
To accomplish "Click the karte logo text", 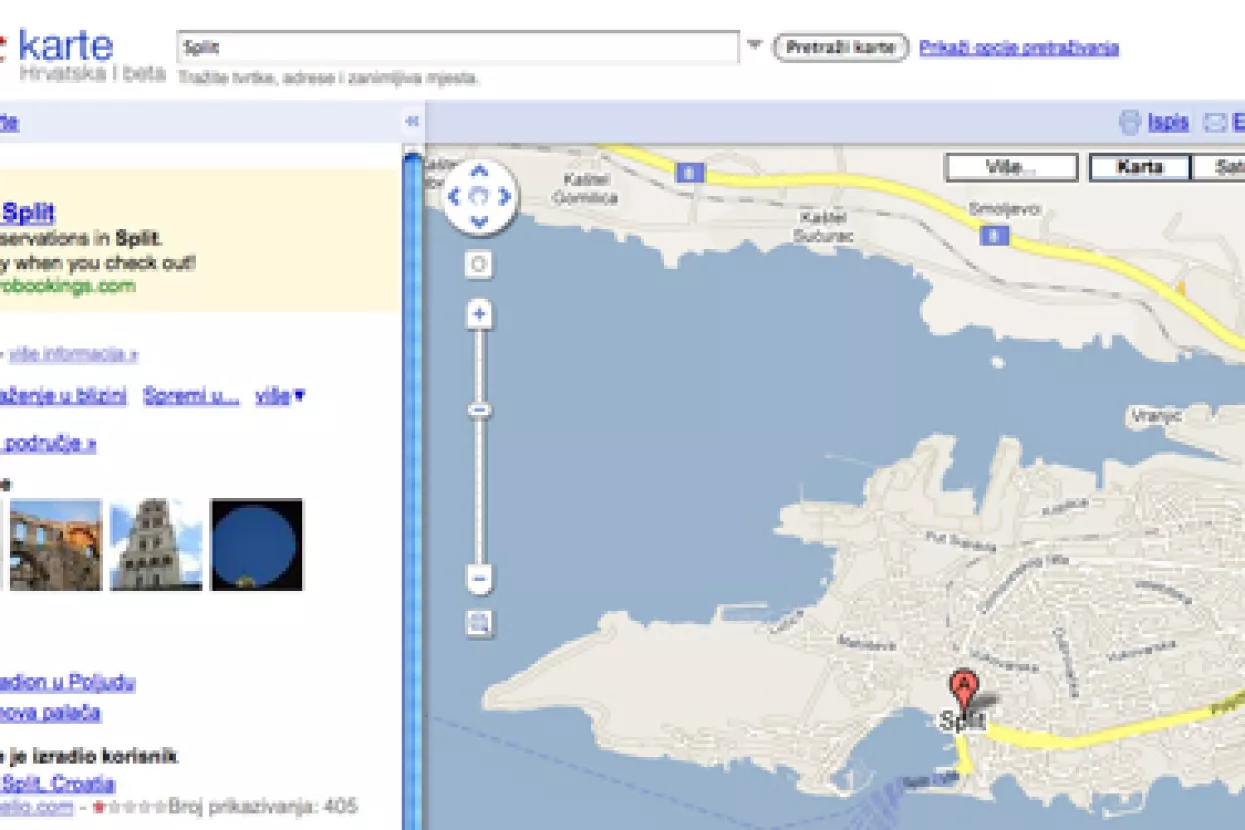I will click(x=66, y=45).
